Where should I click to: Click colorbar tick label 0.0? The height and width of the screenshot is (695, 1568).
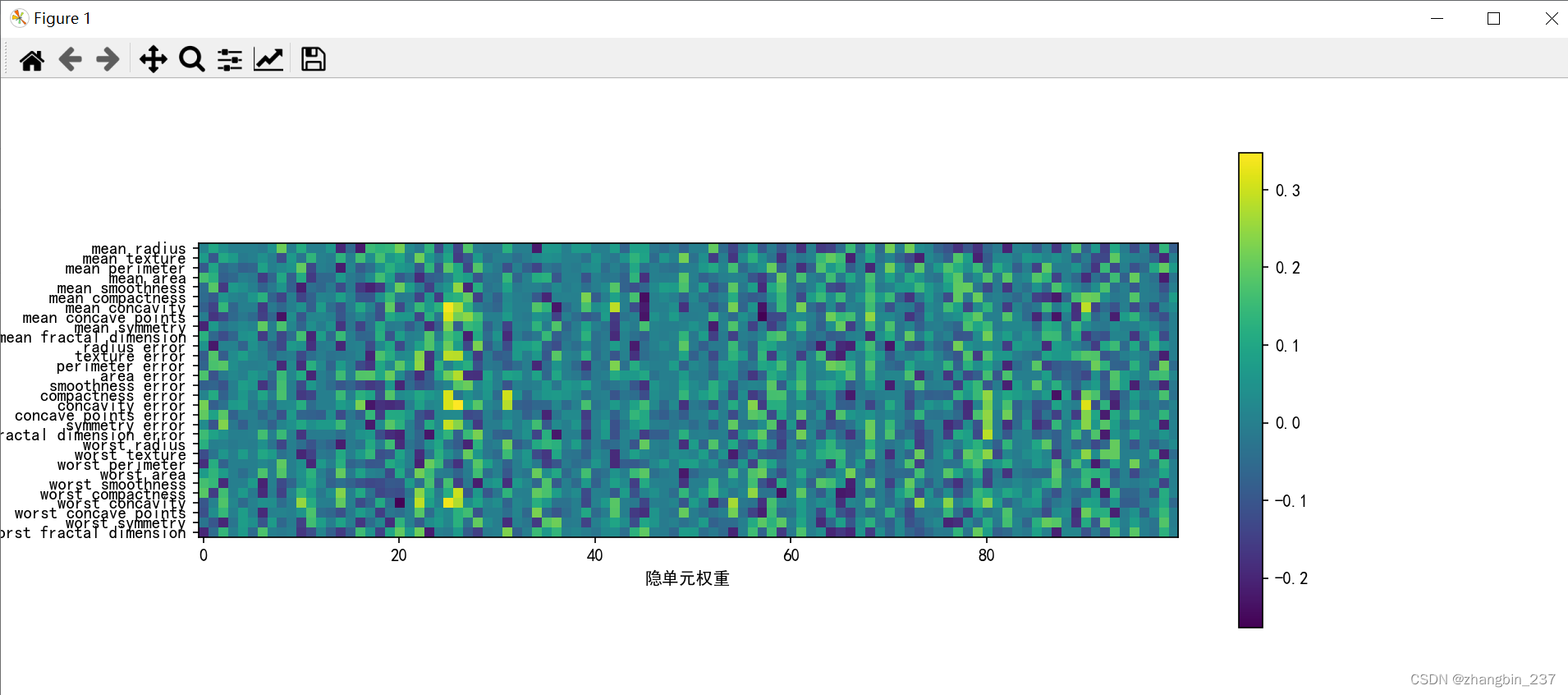1288,423
